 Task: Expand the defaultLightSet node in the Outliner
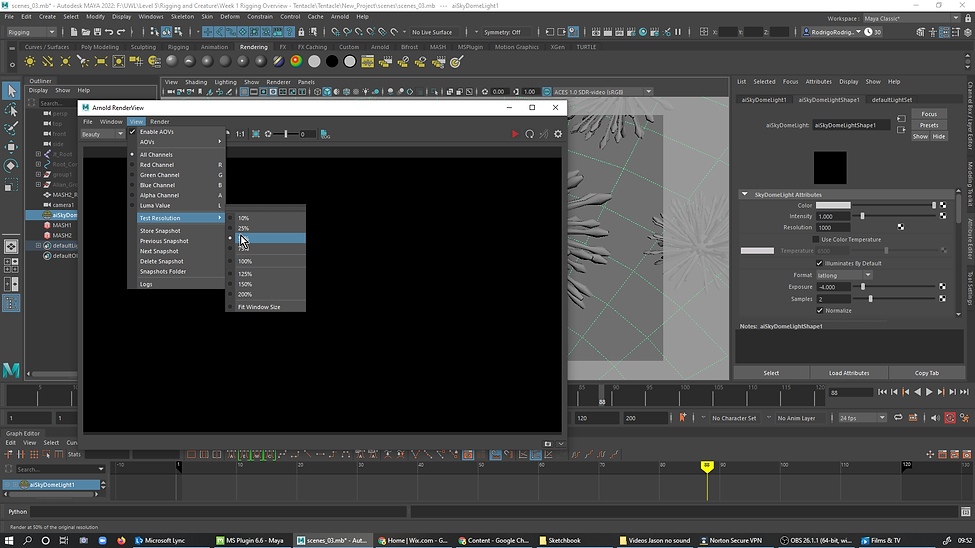39,246
